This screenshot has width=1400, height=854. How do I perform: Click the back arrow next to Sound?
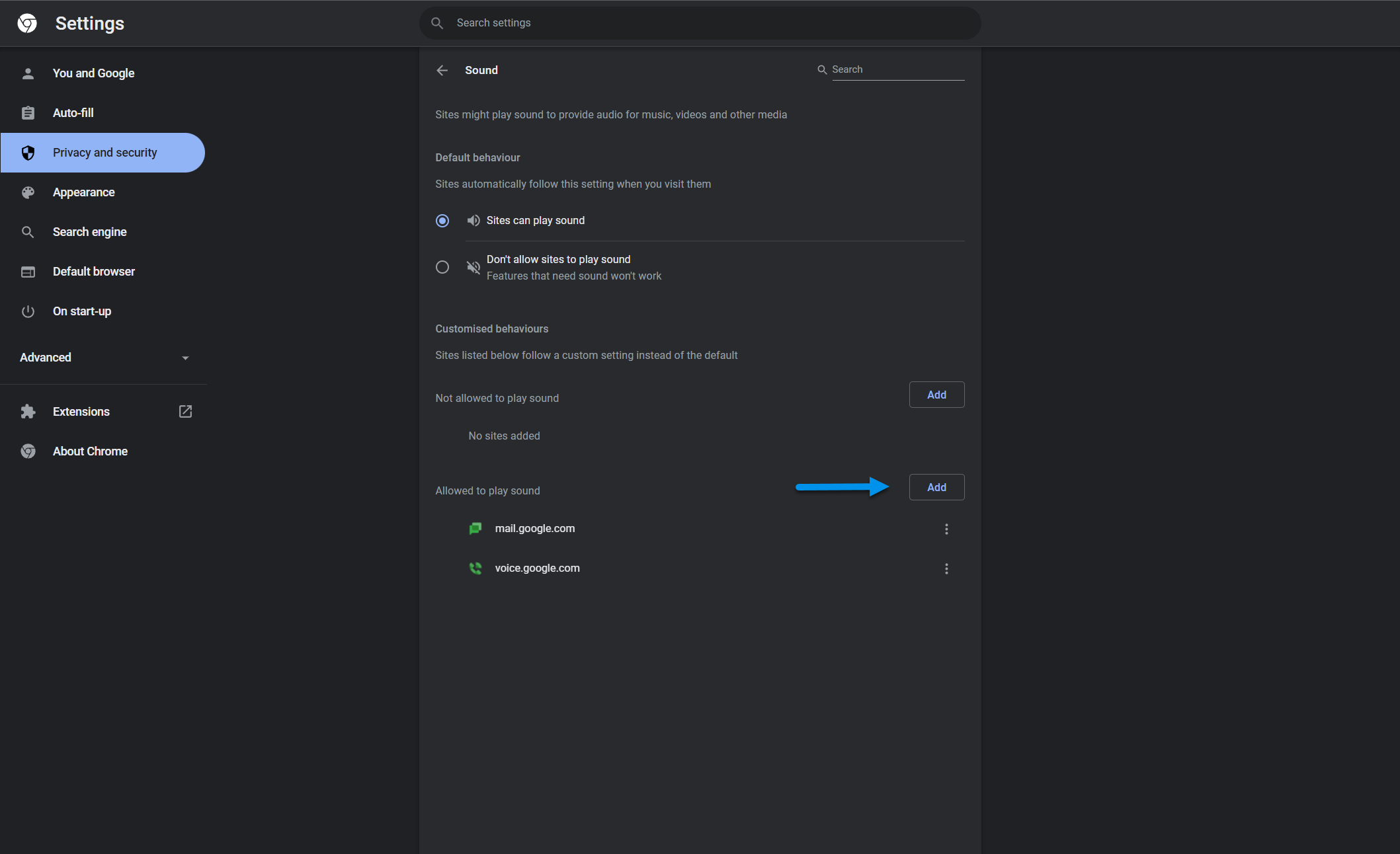click(x=442, y=70)
